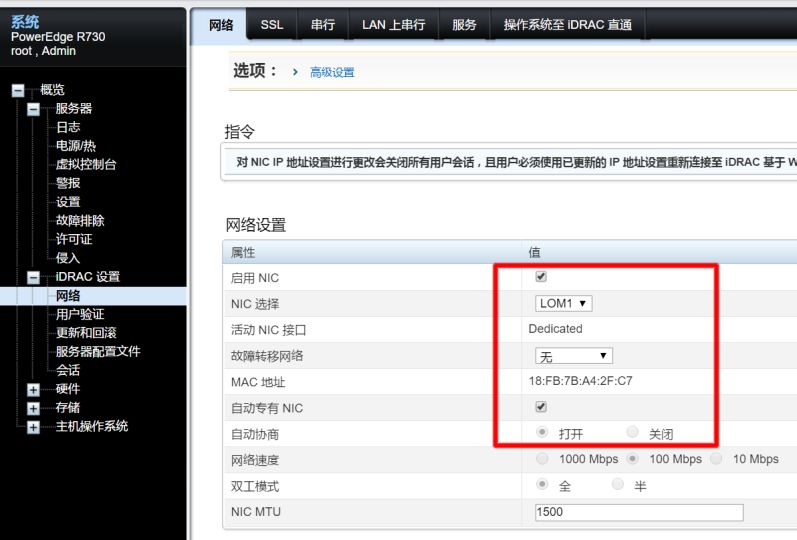Switch to the SSL tab

272,25
